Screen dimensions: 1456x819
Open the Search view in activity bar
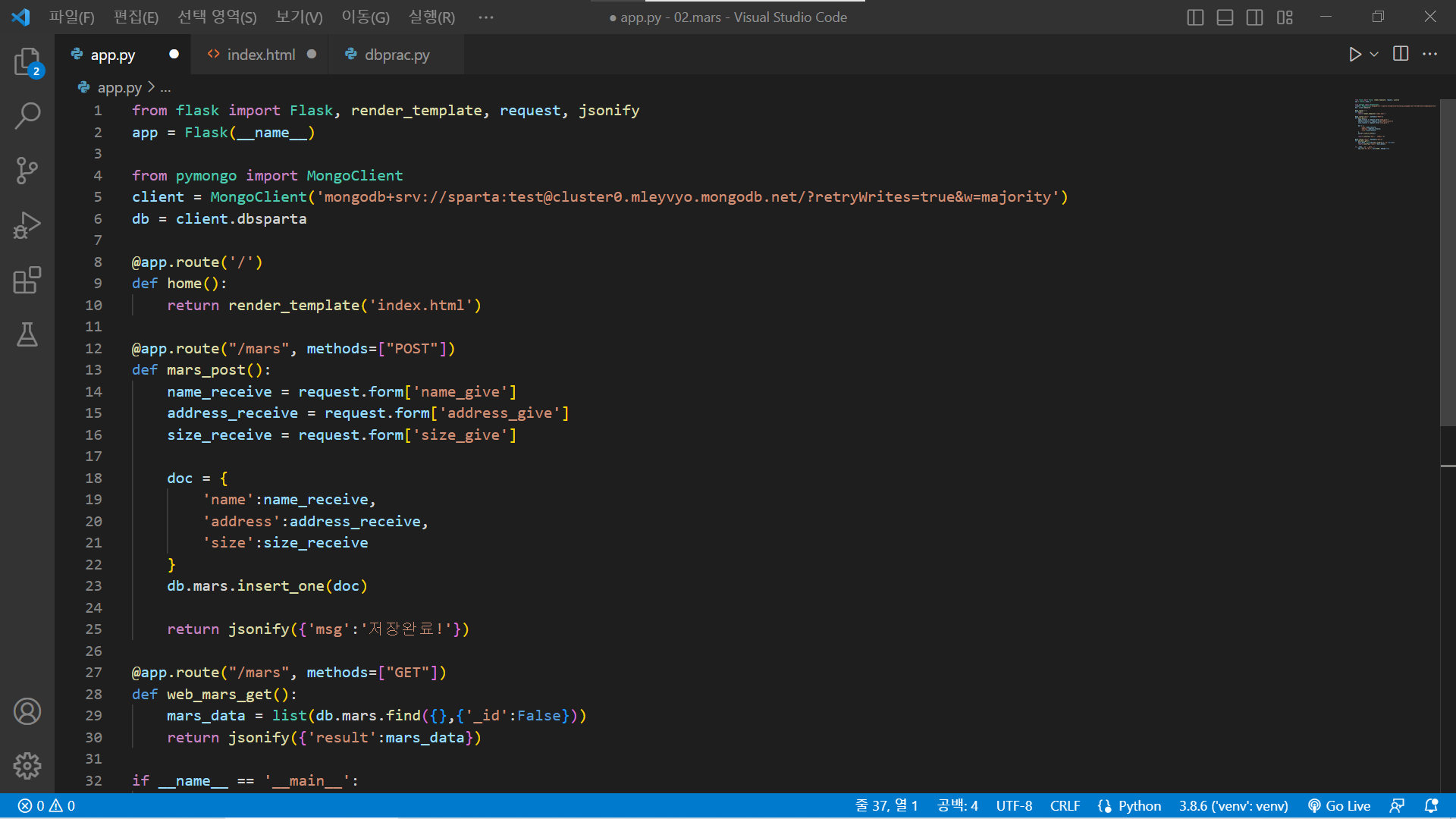coord(27,116)
